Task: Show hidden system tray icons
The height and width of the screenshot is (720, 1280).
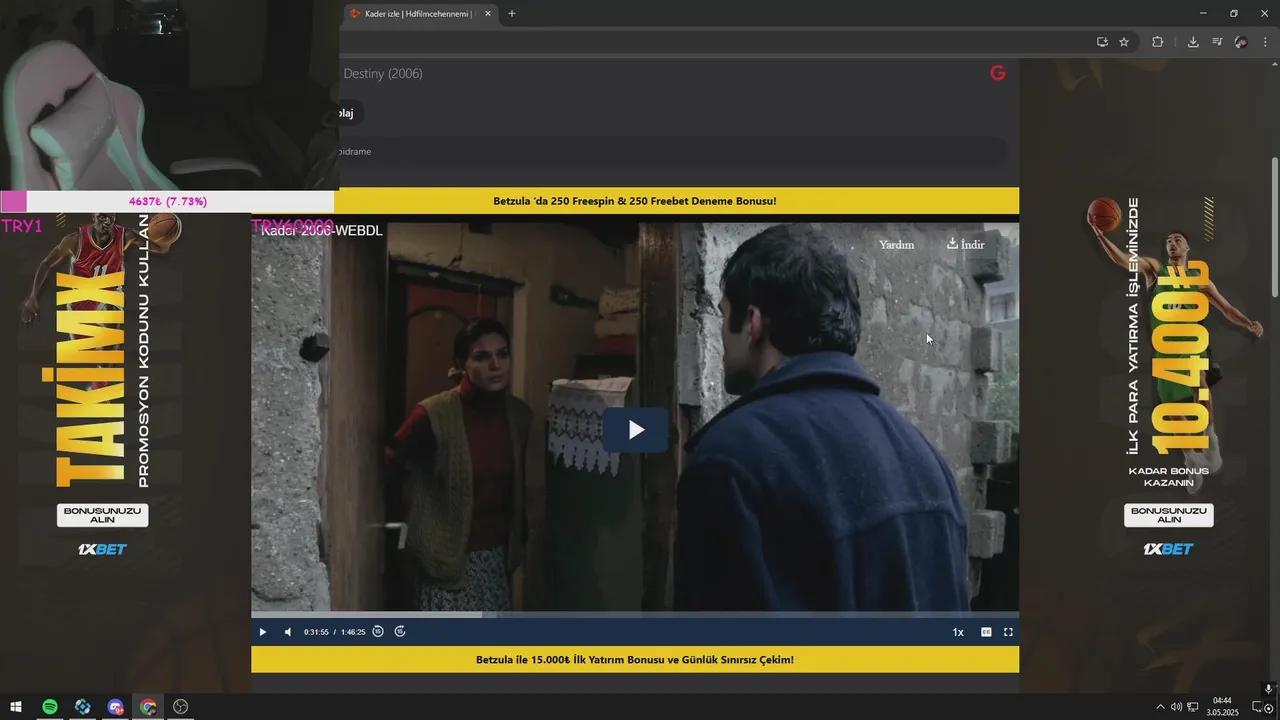Action: tap(1160, 707)
